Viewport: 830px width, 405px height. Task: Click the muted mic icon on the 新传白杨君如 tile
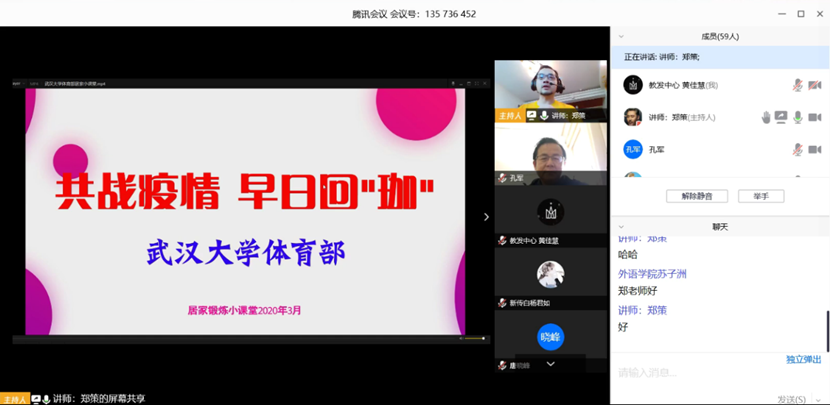pos(502,303)
